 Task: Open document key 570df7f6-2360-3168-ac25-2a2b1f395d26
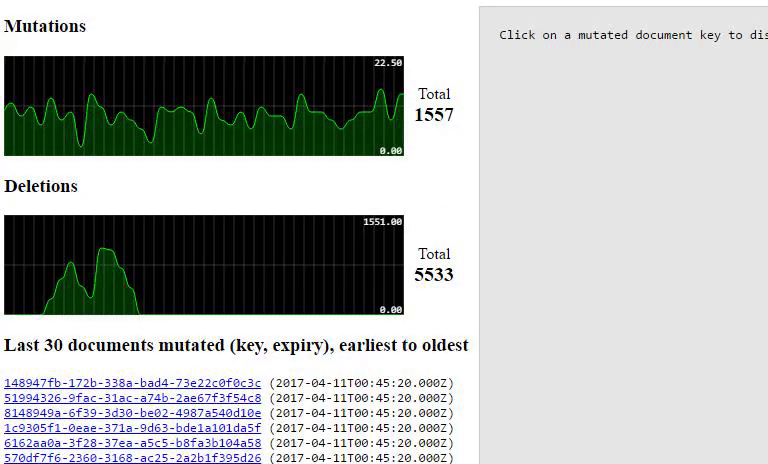[133, 458]
